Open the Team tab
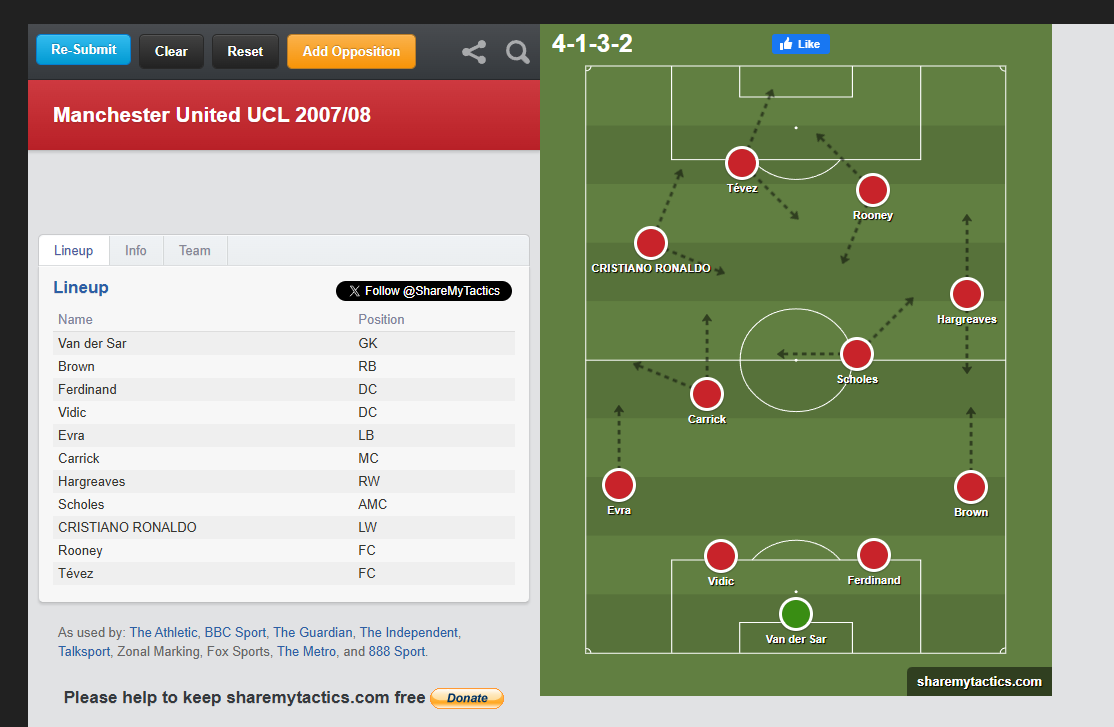1114x727 pixels. coord(195,250)
